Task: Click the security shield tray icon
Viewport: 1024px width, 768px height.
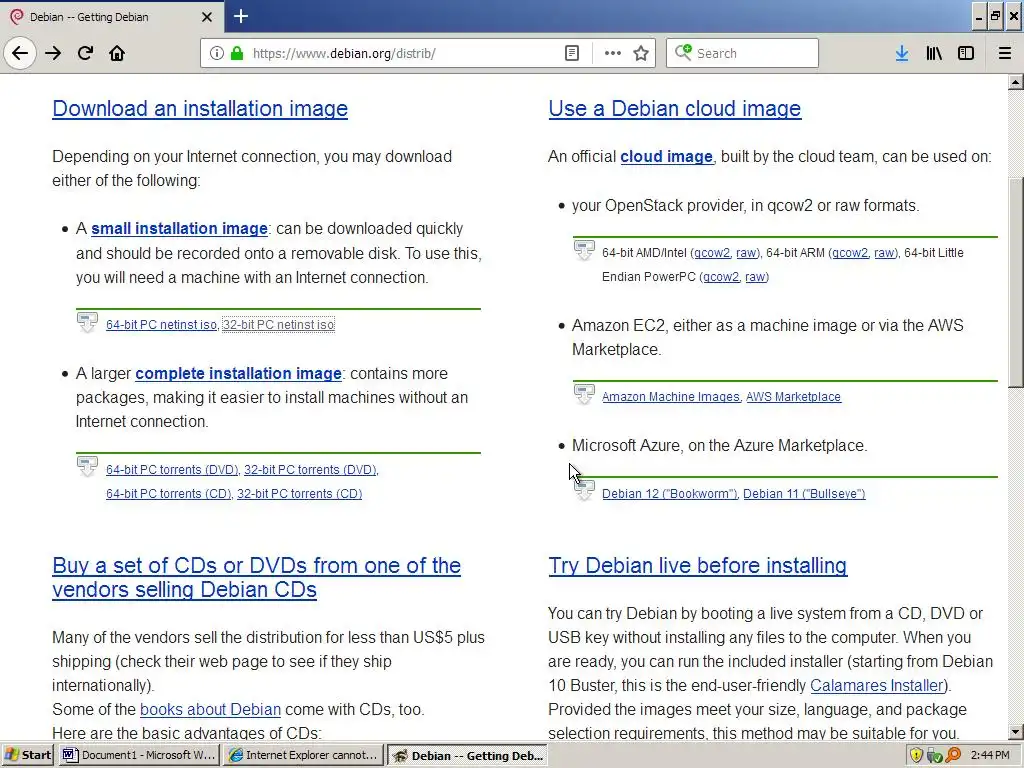Action: [916, 756]
